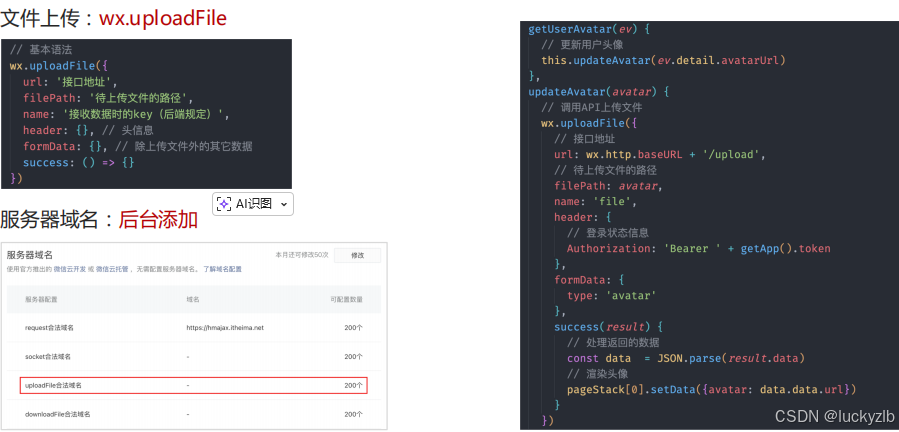Screen dimensions: 899x432
Task: Click the 可配置数量 column header
Action: click(346, 299)
